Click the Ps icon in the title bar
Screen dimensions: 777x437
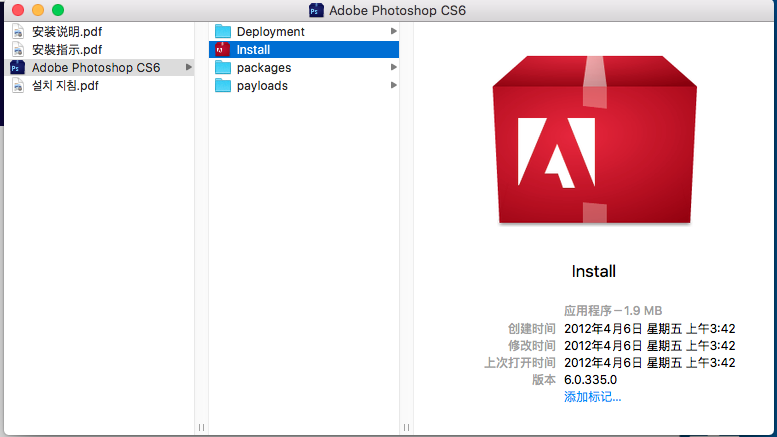pos(316,10)
